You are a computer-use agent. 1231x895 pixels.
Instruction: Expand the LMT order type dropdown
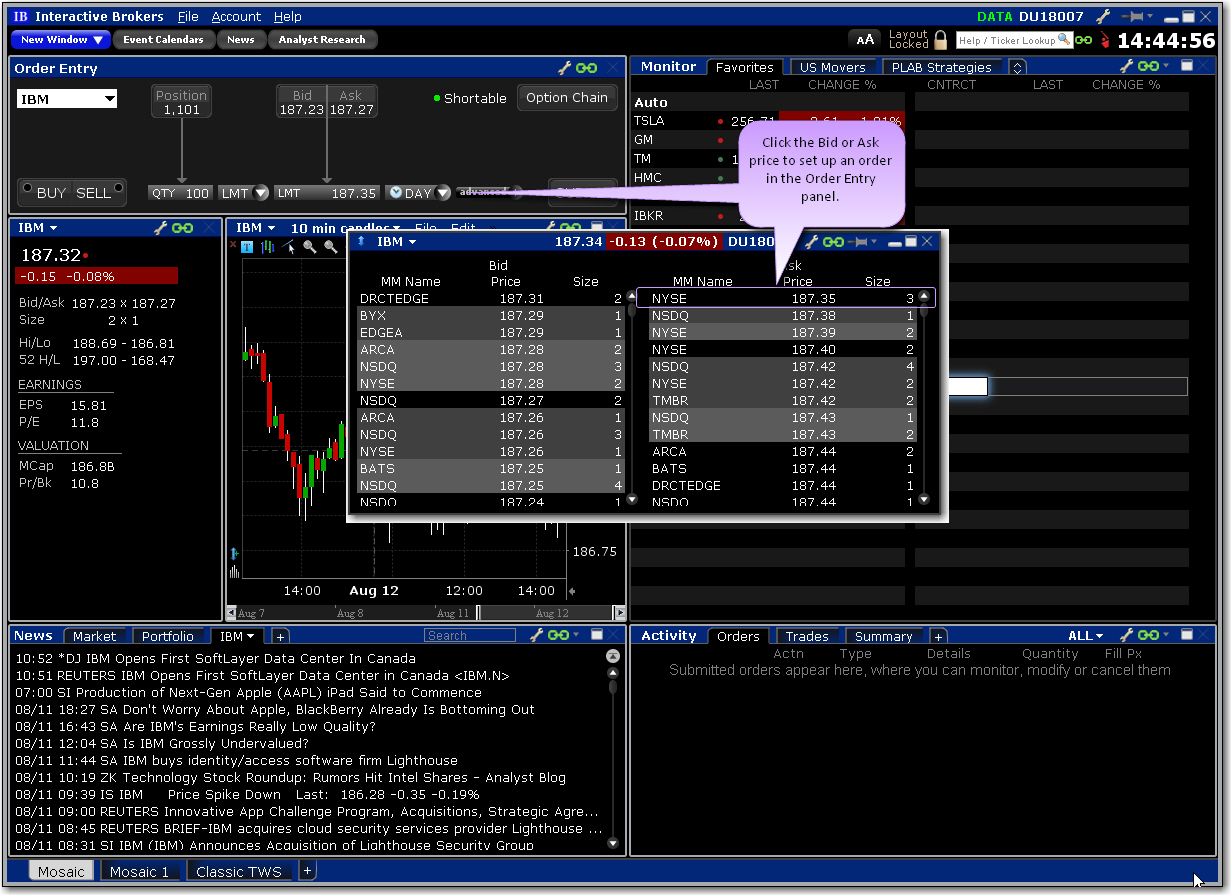coord(245,193)
